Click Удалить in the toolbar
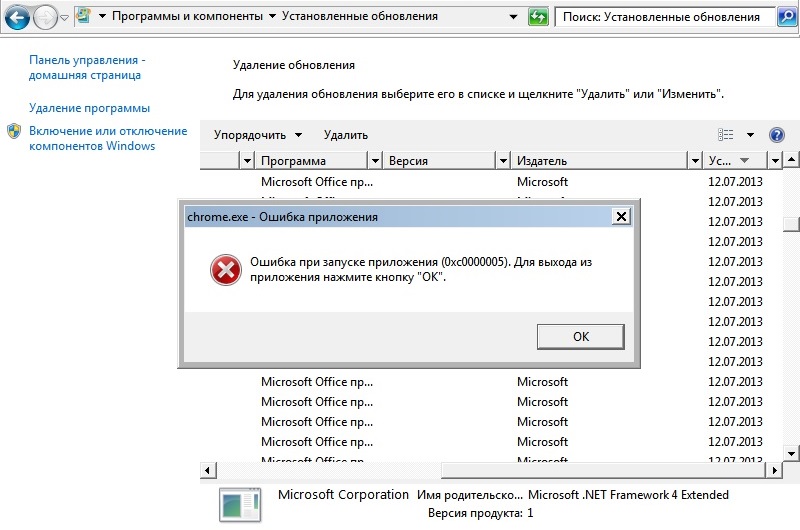 pos(345,135)
